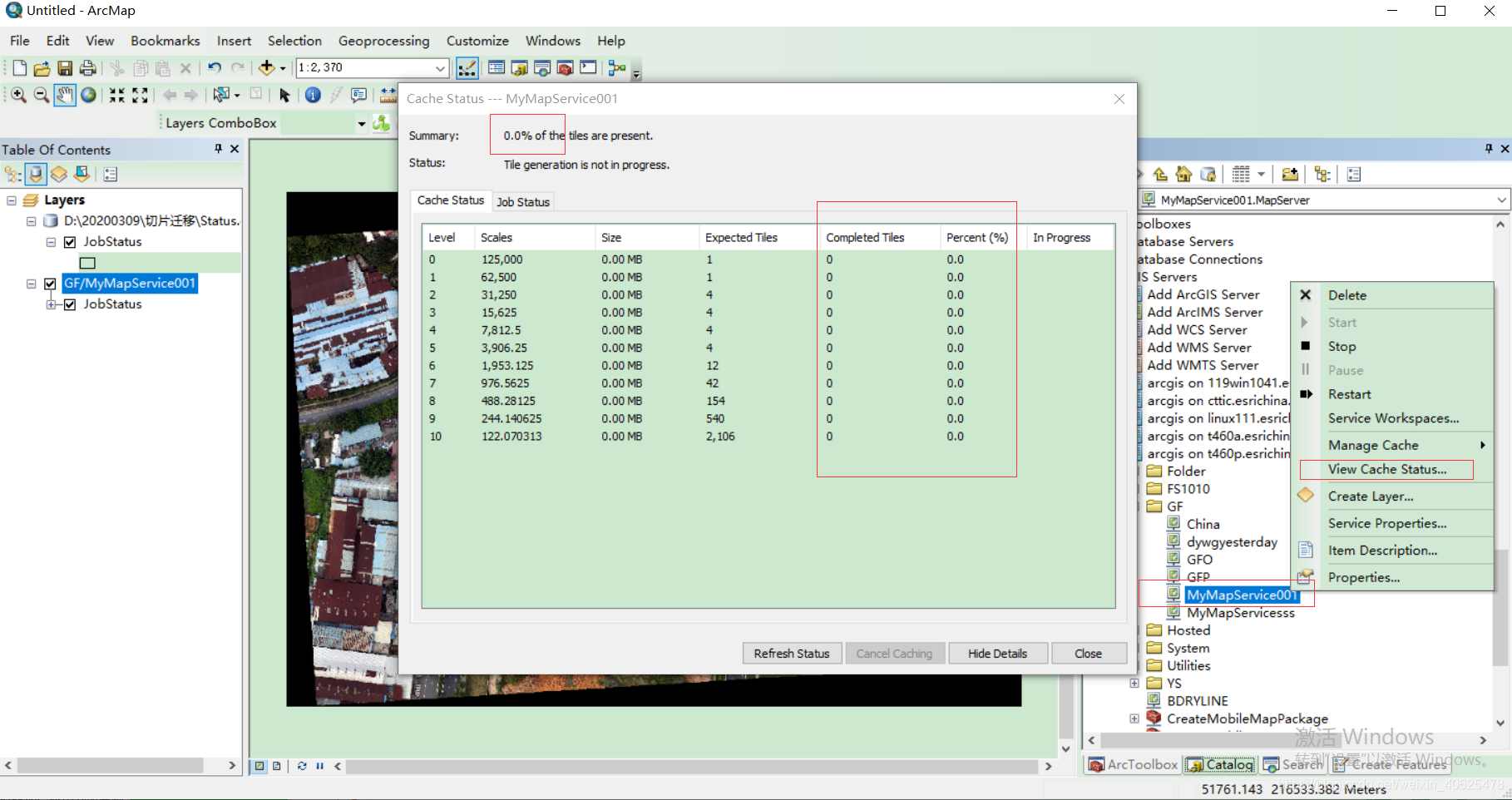
Task: Expand JobStatus sublayer under GF/MyMapService001
Action: pyautogui.click(x=51, y=304)
